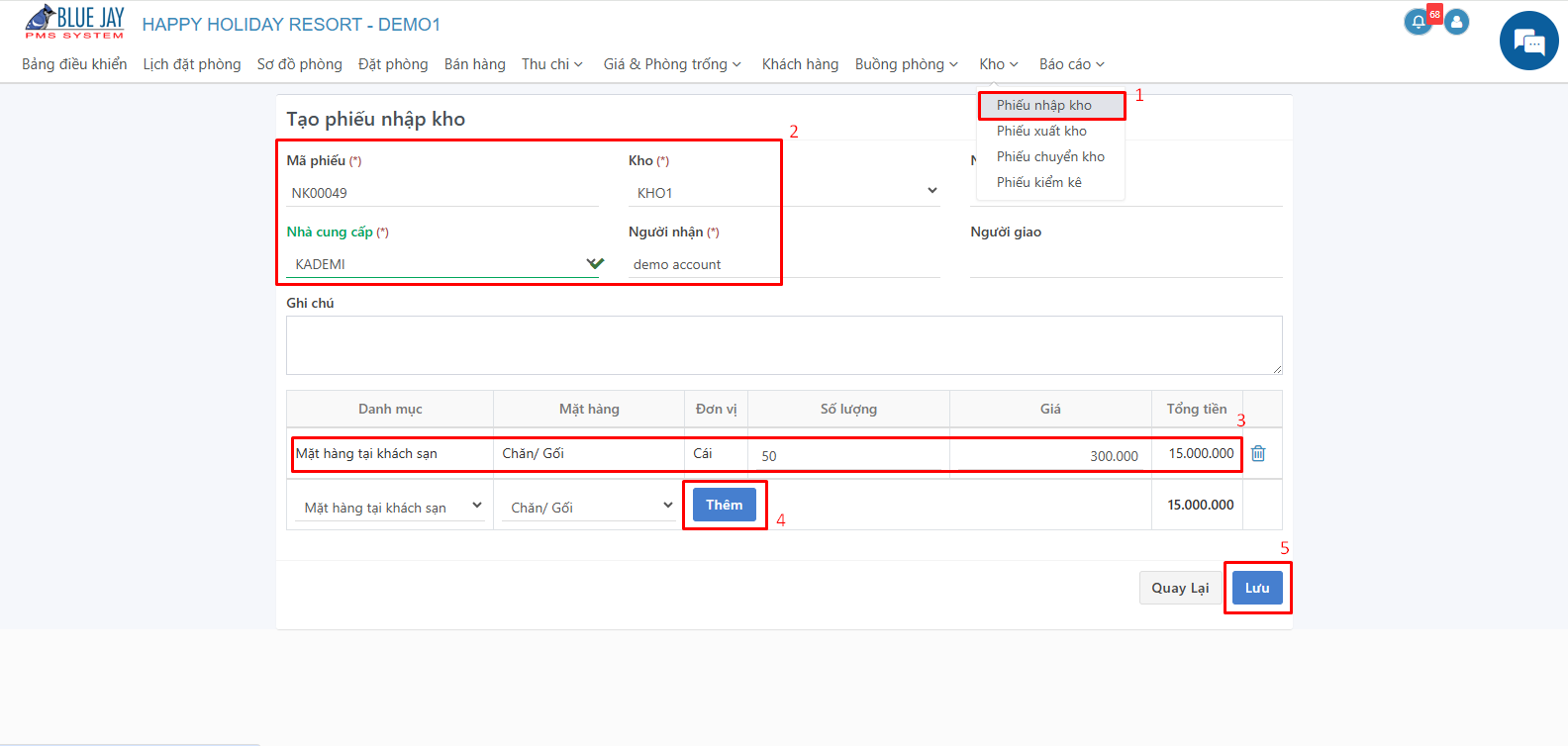1568x746 pixels.
Task: Open the Nhà cung cấp dropdown KADEMI
Action: (442, 263)
